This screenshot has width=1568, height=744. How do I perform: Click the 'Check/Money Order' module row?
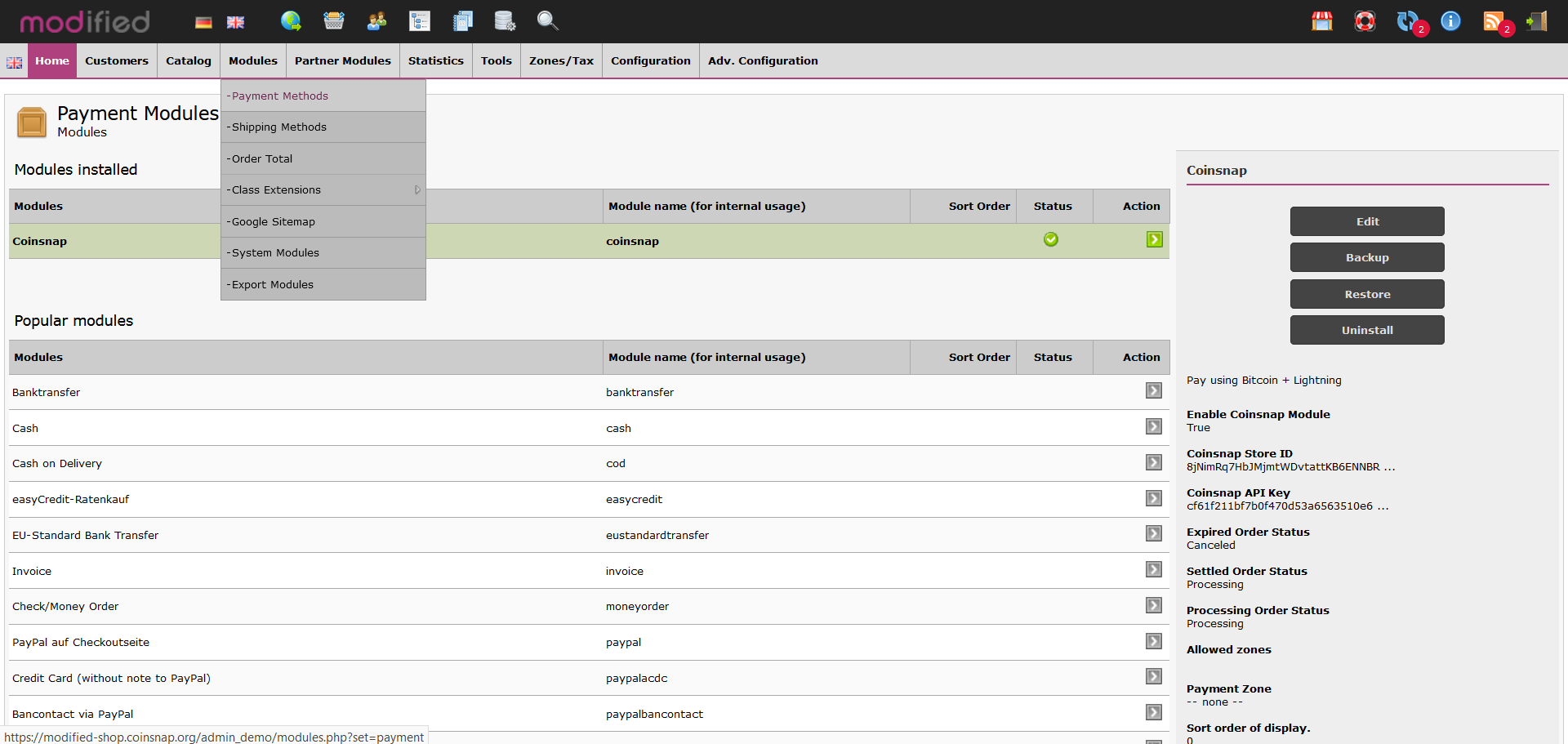click(589, 606)
